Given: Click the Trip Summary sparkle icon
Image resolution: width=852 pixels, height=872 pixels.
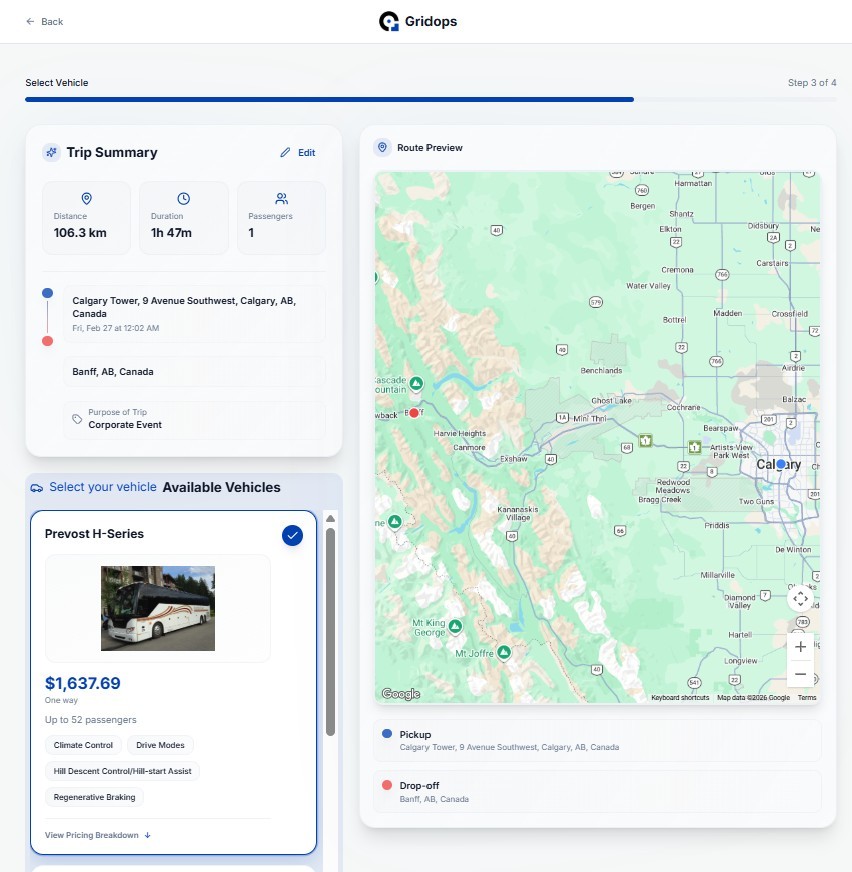Looking at the screenshot, I should tap(52, 152).
